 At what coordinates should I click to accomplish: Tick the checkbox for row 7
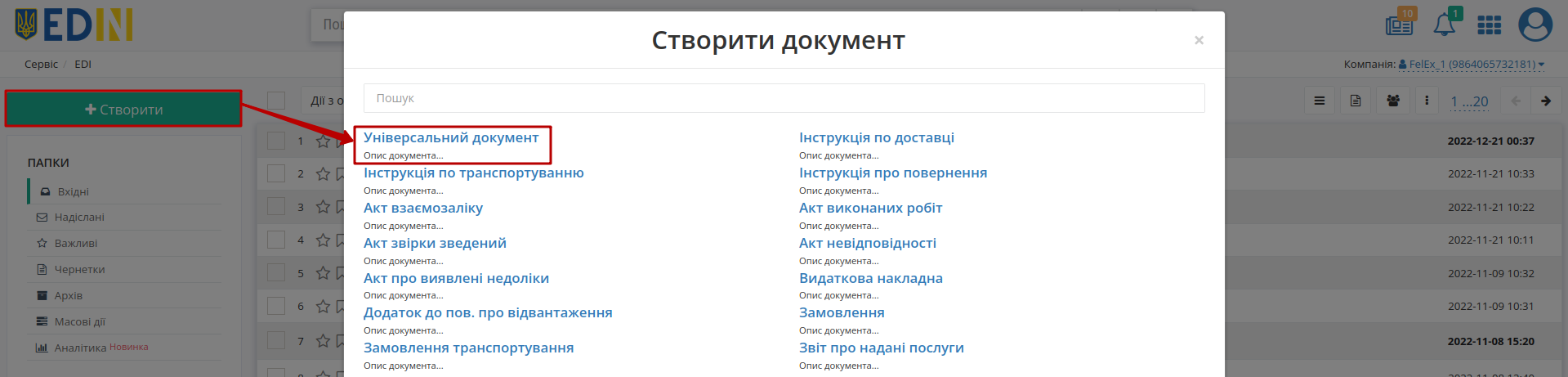pyautogui.click(x=276, y=341)
